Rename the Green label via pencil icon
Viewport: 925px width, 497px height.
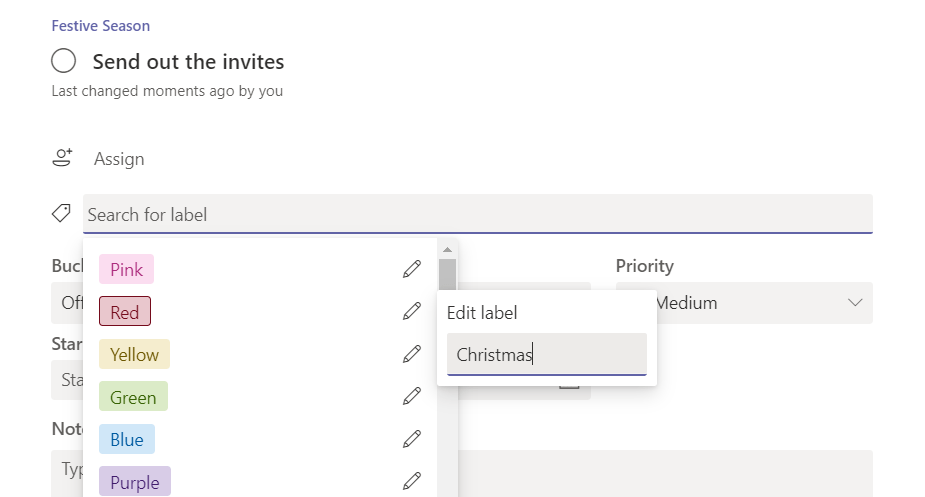click(411, 397)
